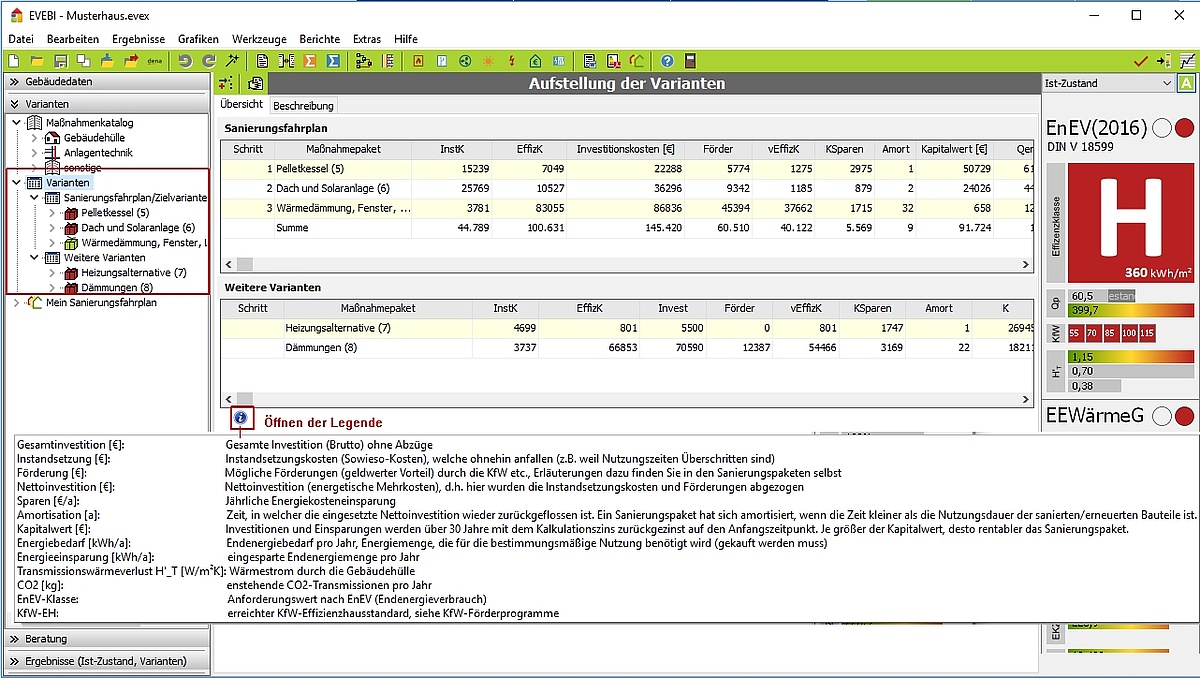Image resolution: width=1200 pixels, height=678 pixels.
Task: Click the orange sun toolbar icon
Action: 488,61
